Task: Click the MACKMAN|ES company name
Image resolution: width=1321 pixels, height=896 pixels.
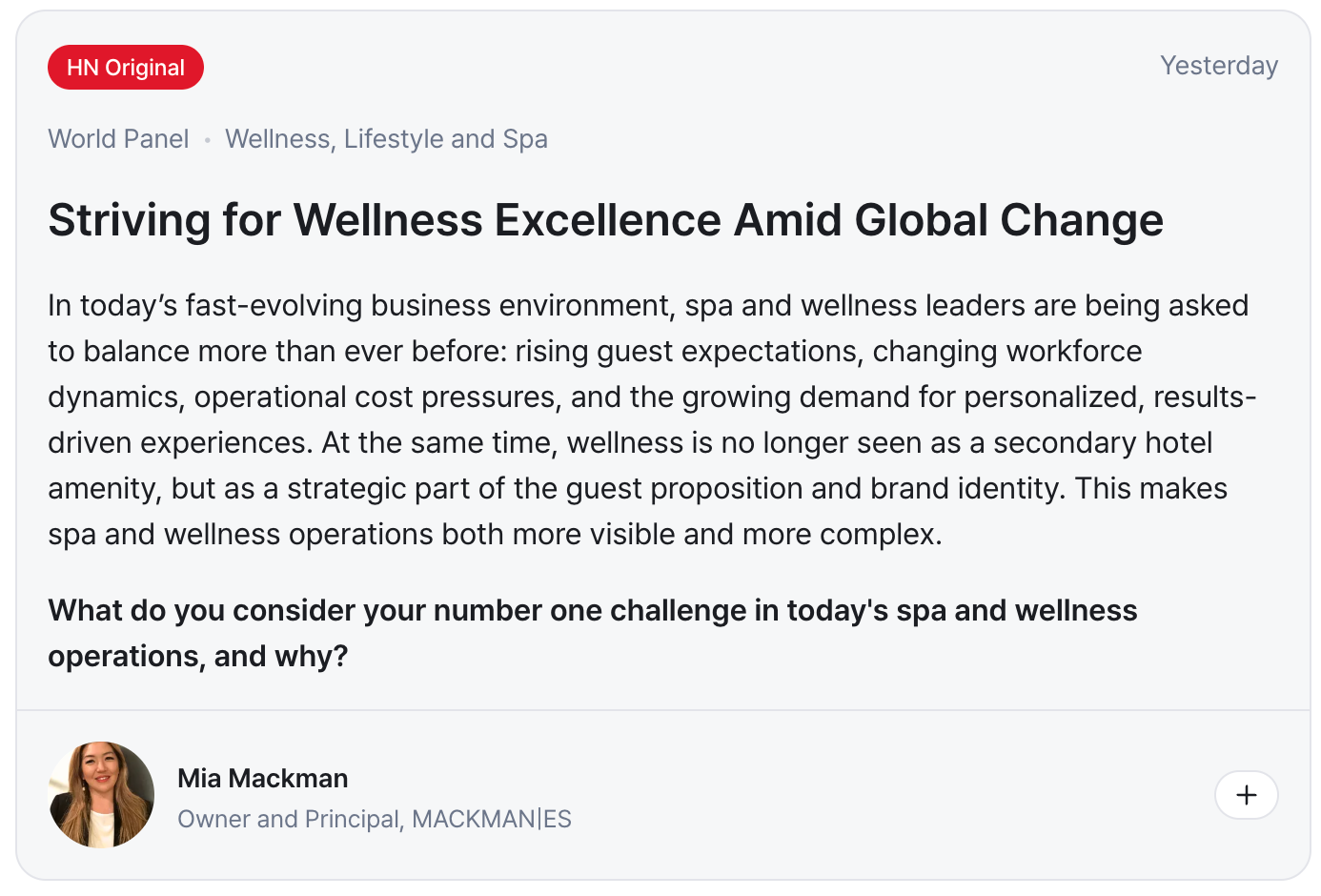Action: point(492,819)
